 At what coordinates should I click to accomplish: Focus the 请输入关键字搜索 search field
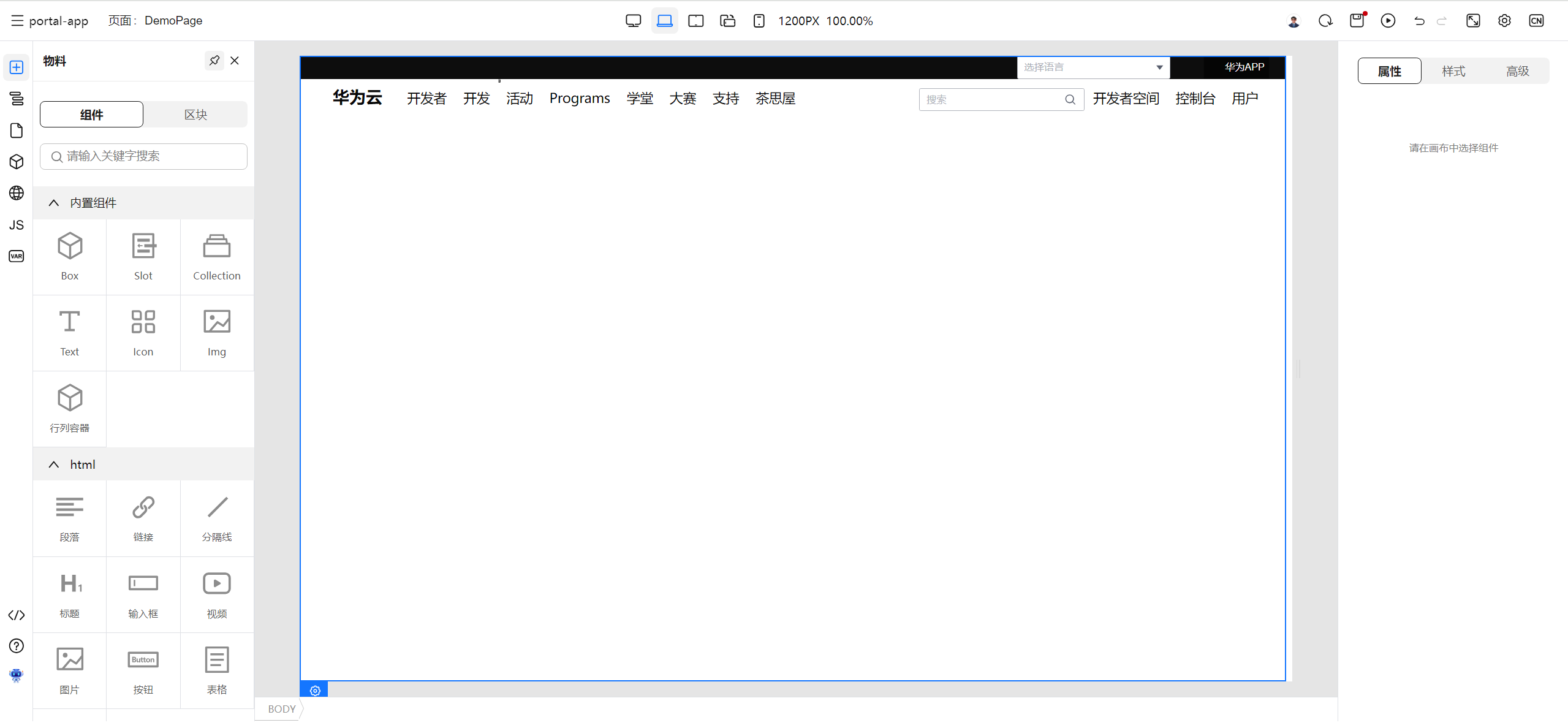coord(144,156)
